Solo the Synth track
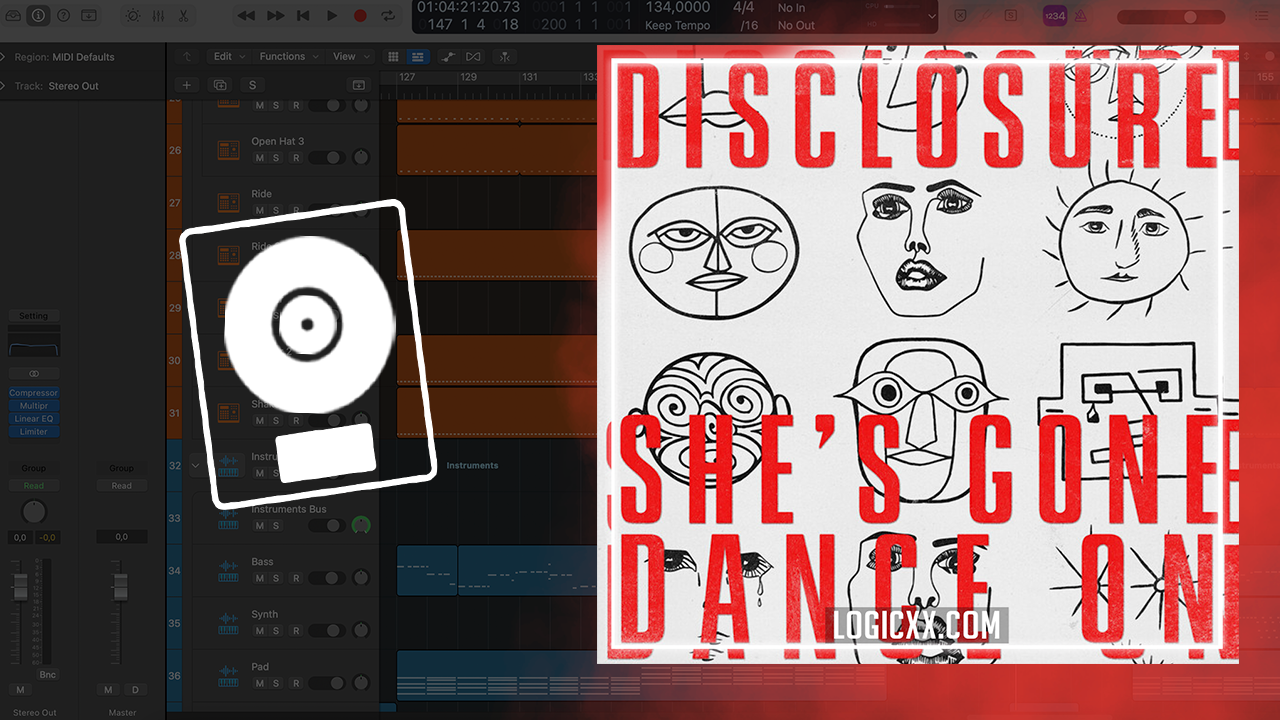The image size is (1280, 720). [277, 631]
